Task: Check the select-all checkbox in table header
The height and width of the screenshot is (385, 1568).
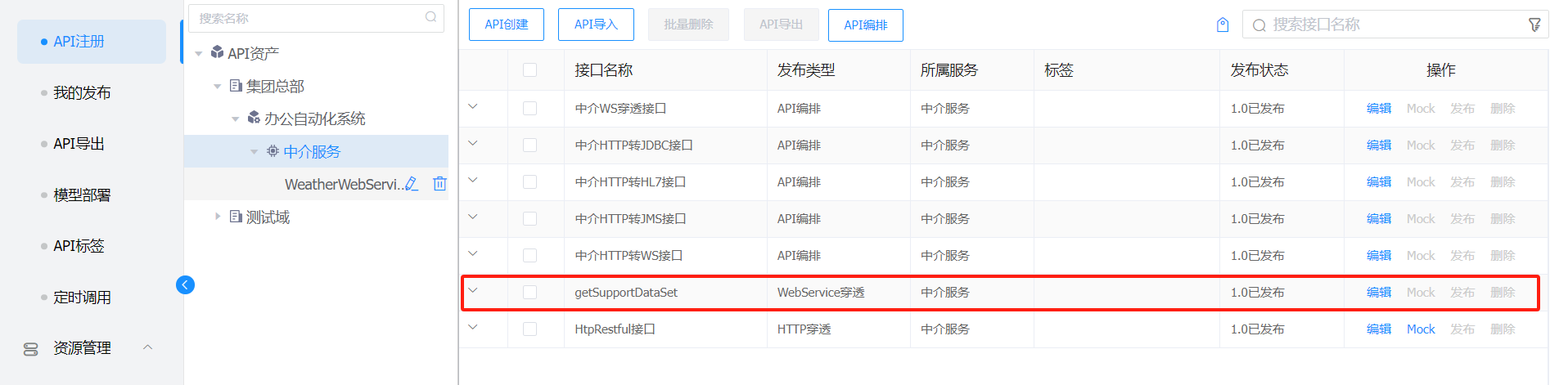Action: tap(530, 70)
